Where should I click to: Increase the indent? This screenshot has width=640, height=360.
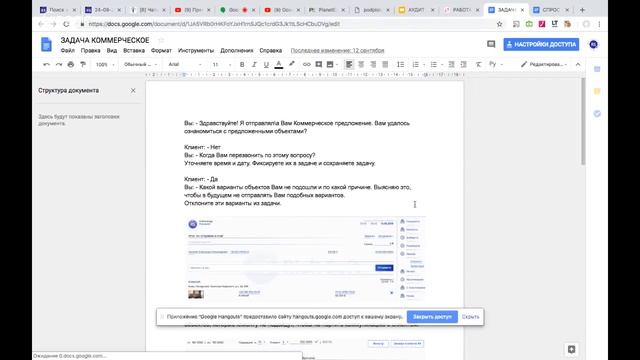(x=463, y=64)
